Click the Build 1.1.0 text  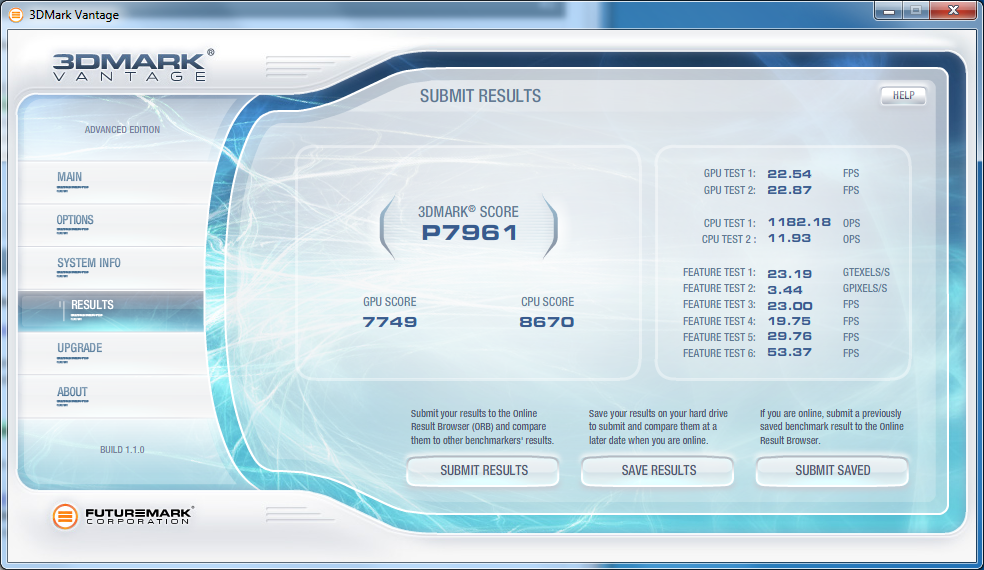coord(122,449)
